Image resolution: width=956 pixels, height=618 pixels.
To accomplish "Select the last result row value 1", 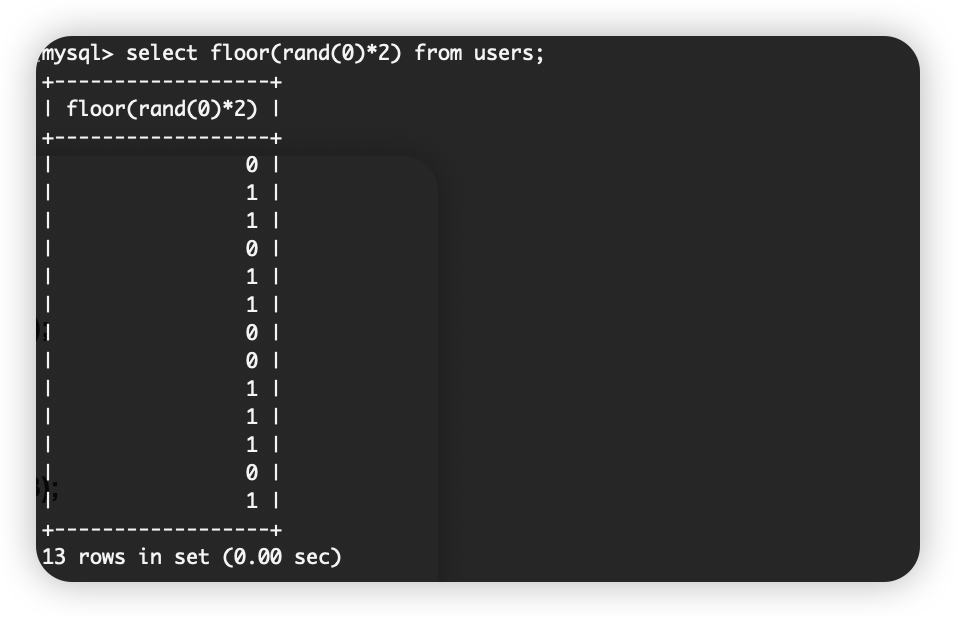I will [x=251, y=501].
